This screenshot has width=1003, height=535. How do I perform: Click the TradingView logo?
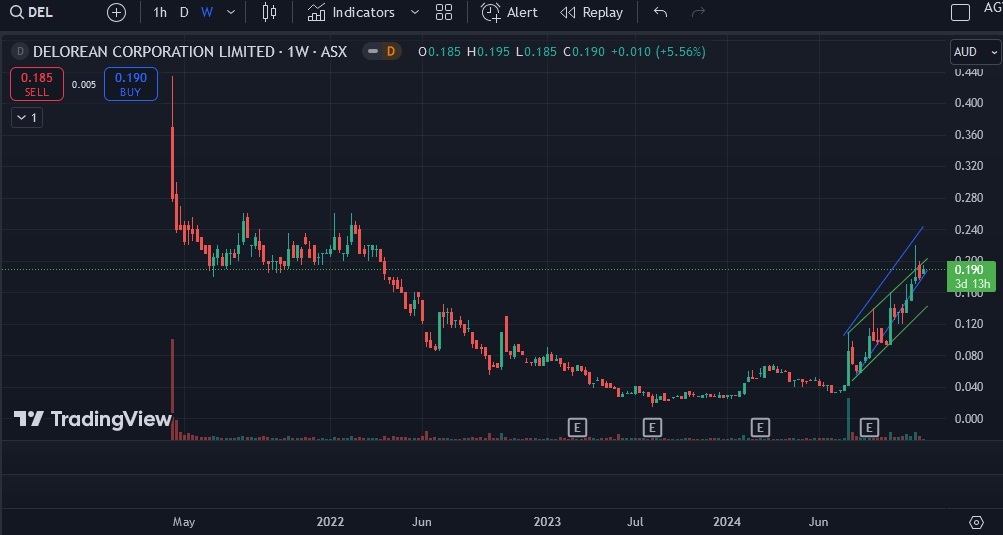(x=93, y=419)
